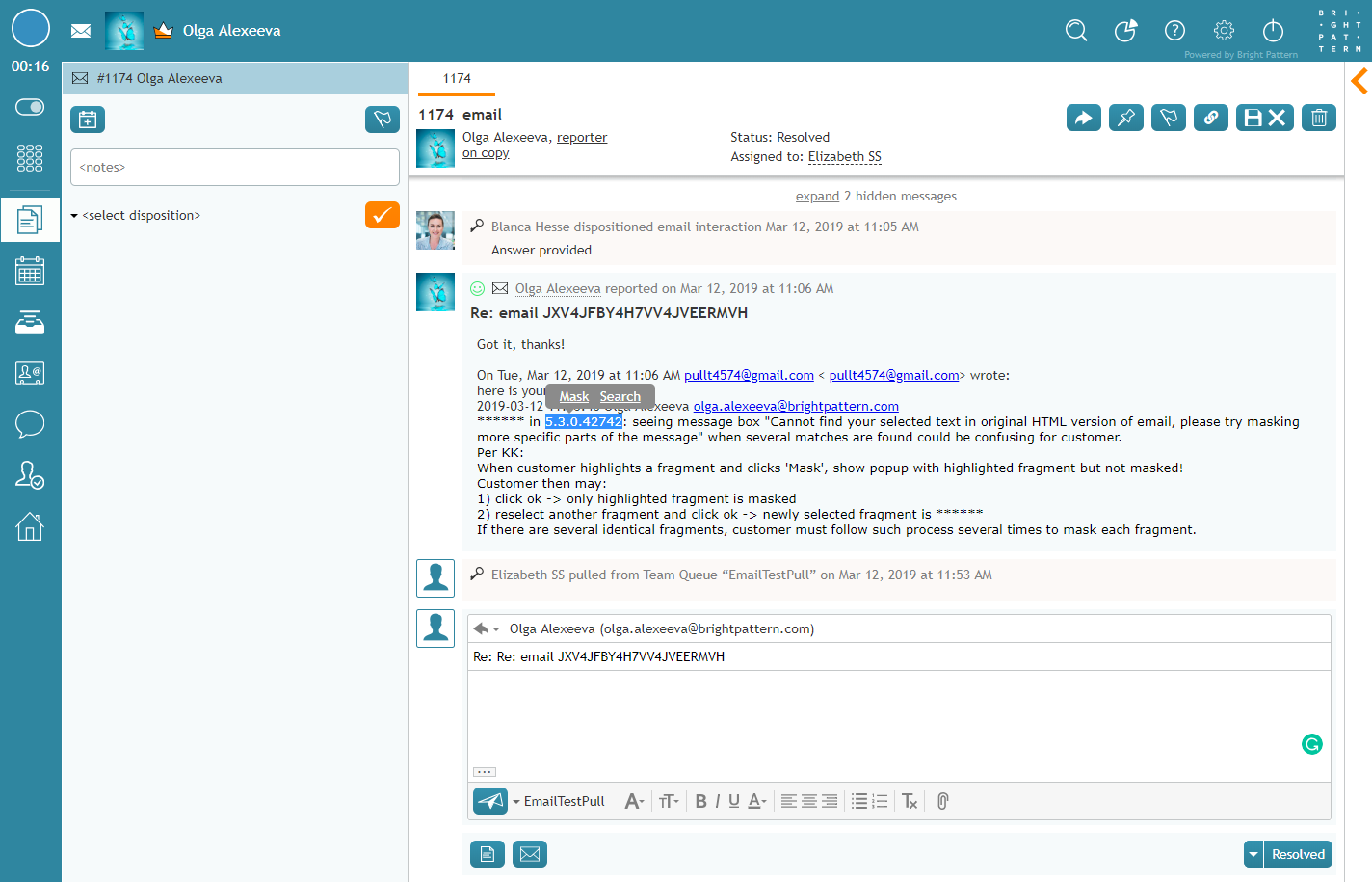The image size is (1372, 882).
Task: Expand the select disposition dropdown
Action: click(136, 215)
